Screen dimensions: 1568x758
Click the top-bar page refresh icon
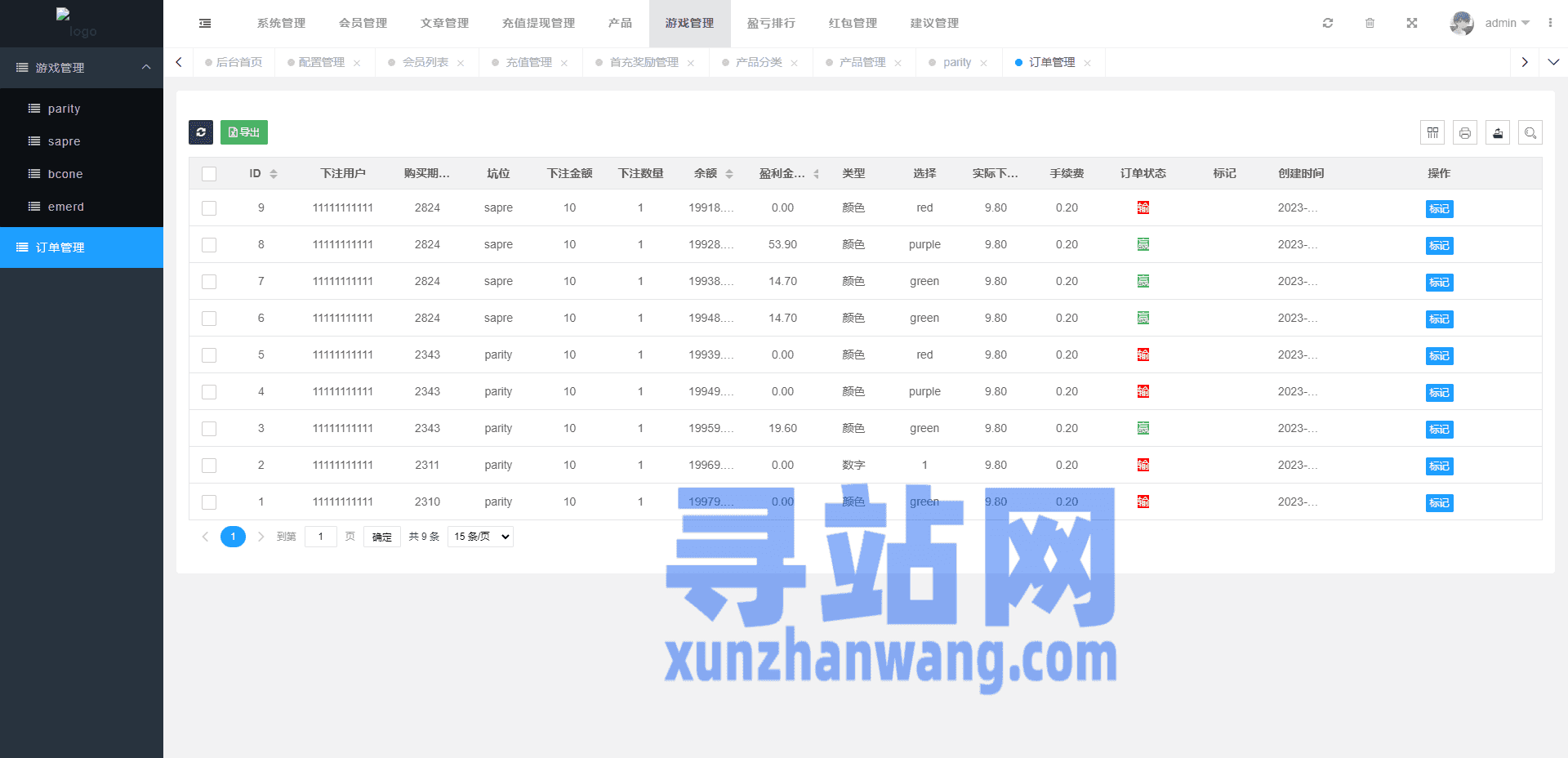[x=1328, y=23]
